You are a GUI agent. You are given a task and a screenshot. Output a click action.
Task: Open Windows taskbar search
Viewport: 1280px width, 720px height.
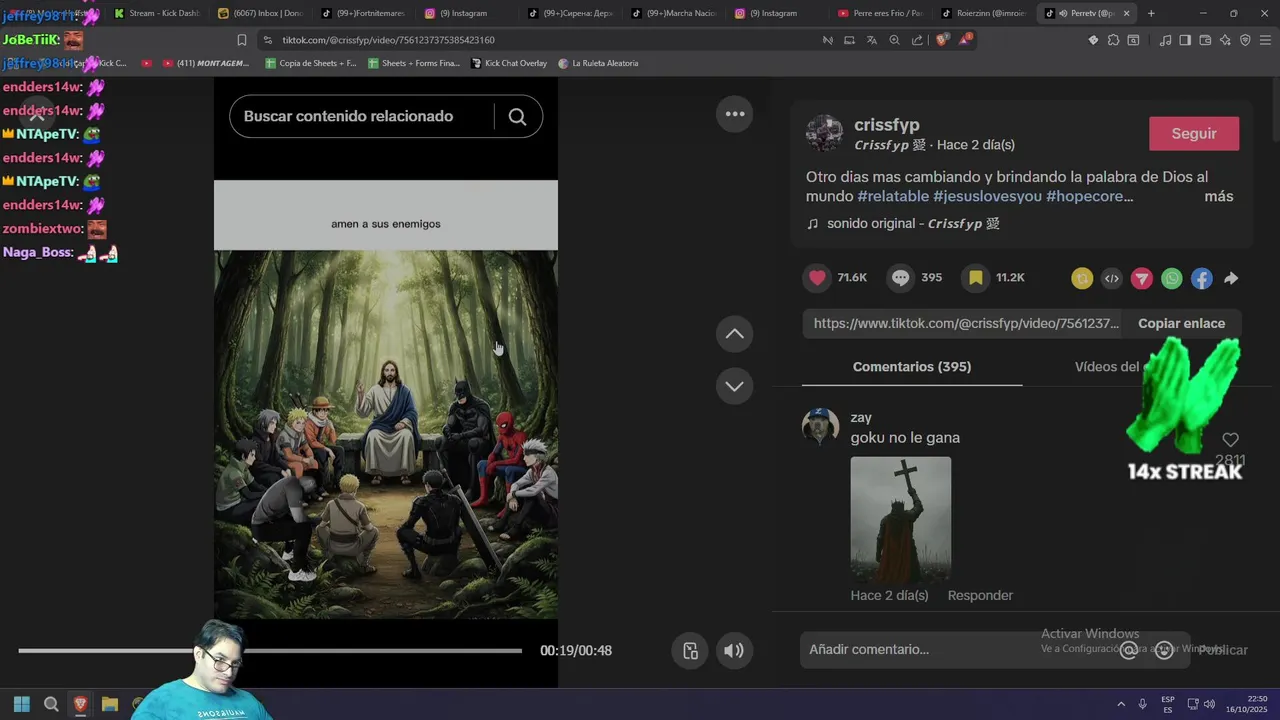click(x=51, y=704)
